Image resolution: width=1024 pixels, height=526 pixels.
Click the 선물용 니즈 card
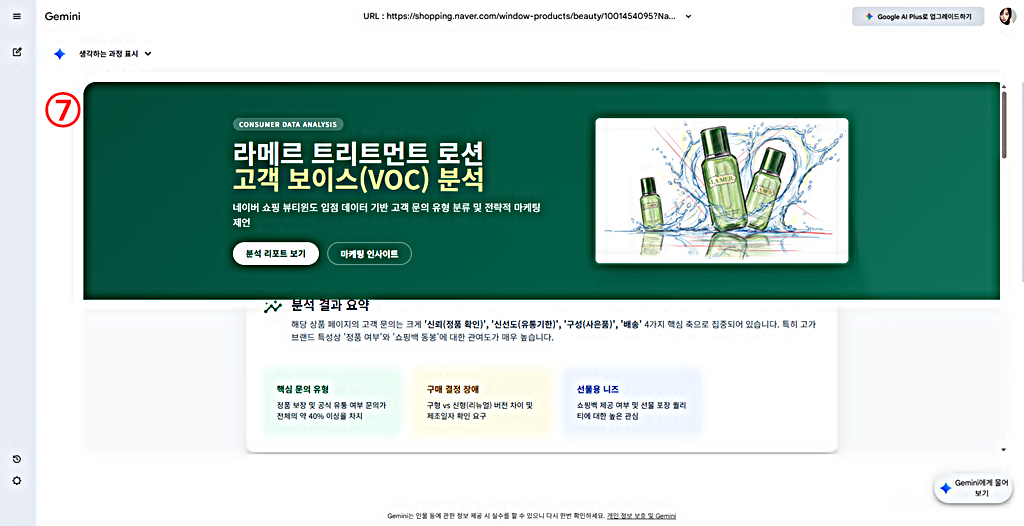click(632, 402)
